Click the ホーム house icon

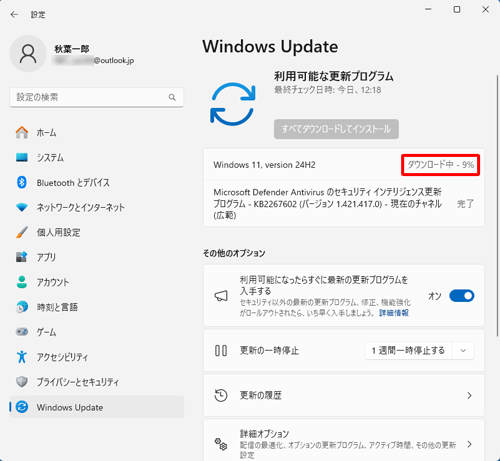[x=22, y=132]
